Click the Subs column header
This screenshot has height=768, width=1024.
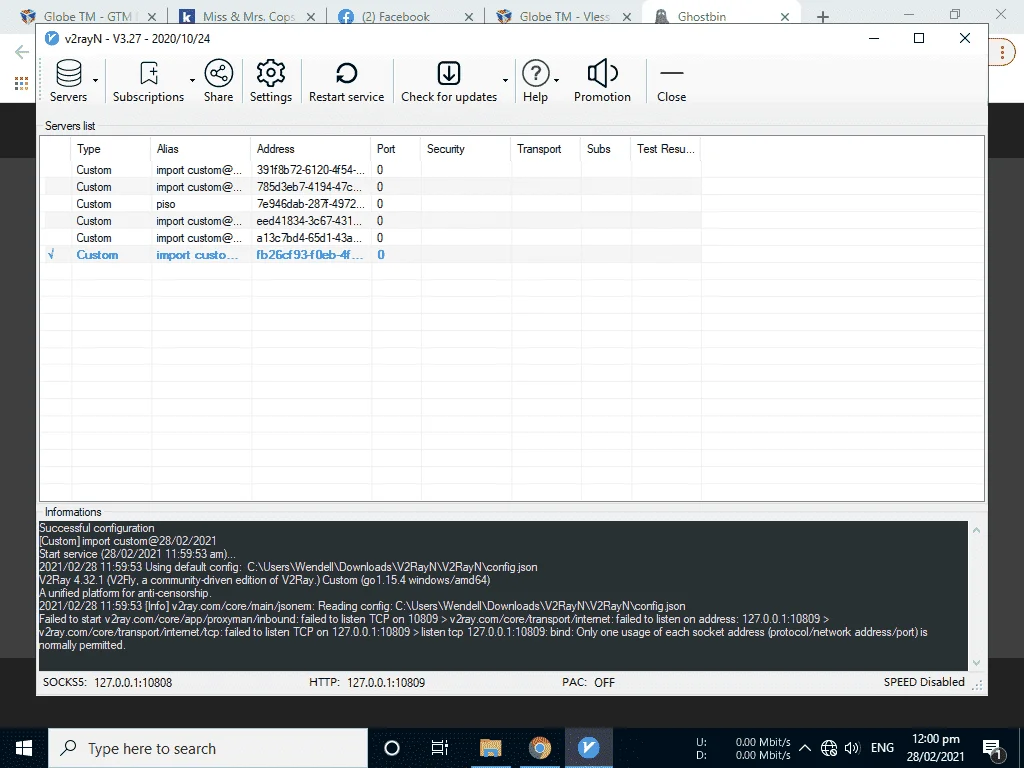coord(606,149)
